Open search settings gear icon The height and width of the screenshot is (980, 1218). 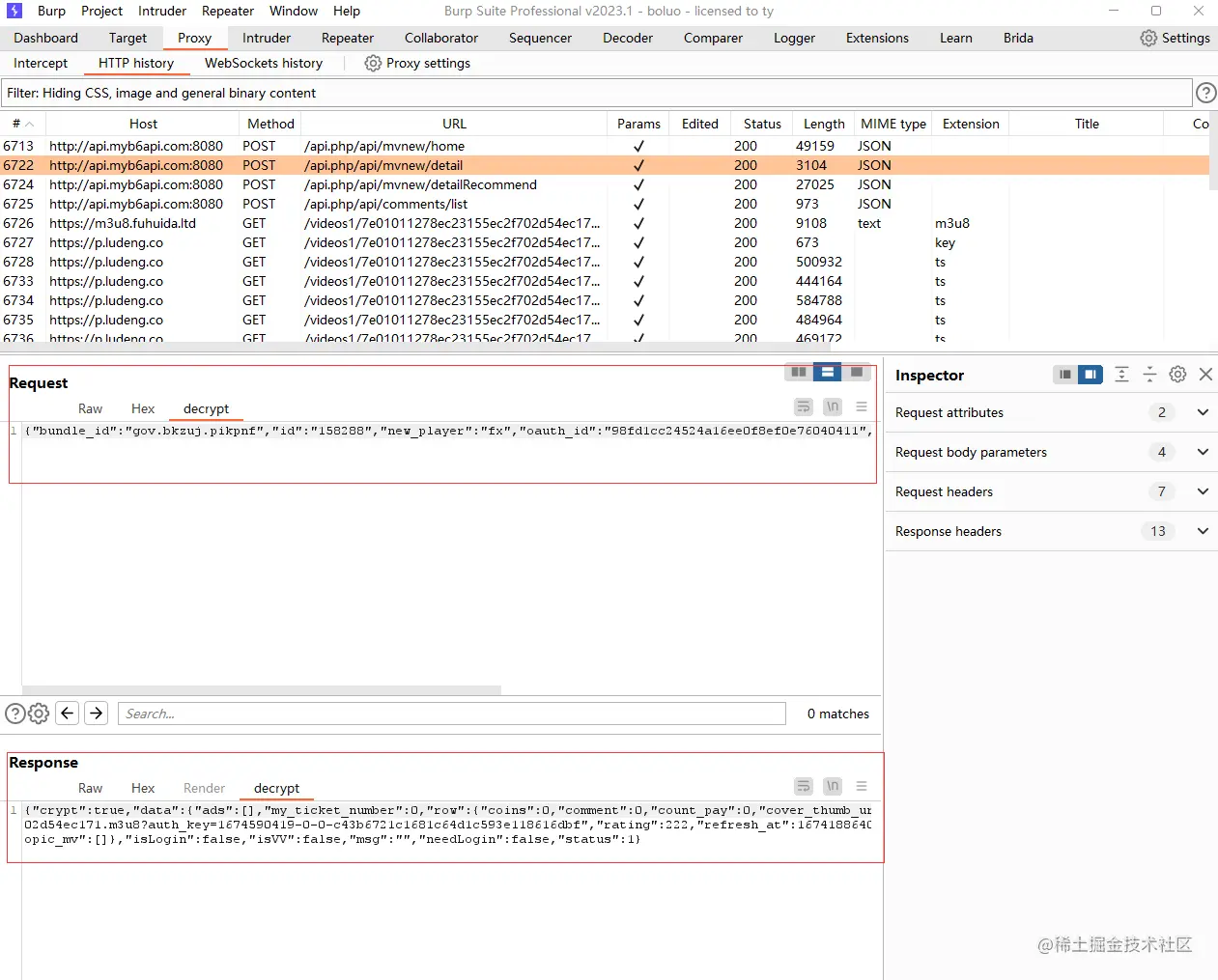tap(39, 714)
